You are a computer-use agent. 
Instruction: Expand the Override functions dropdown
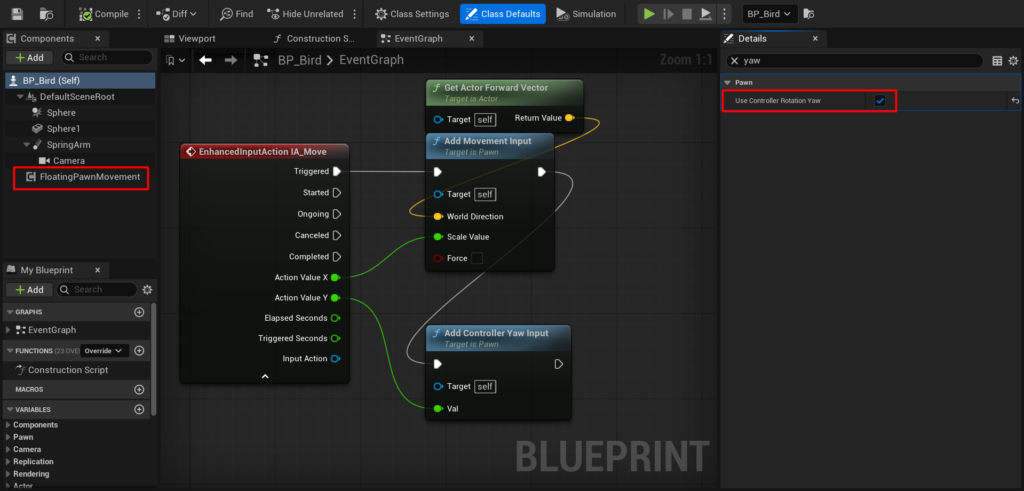tap(106, 351)
